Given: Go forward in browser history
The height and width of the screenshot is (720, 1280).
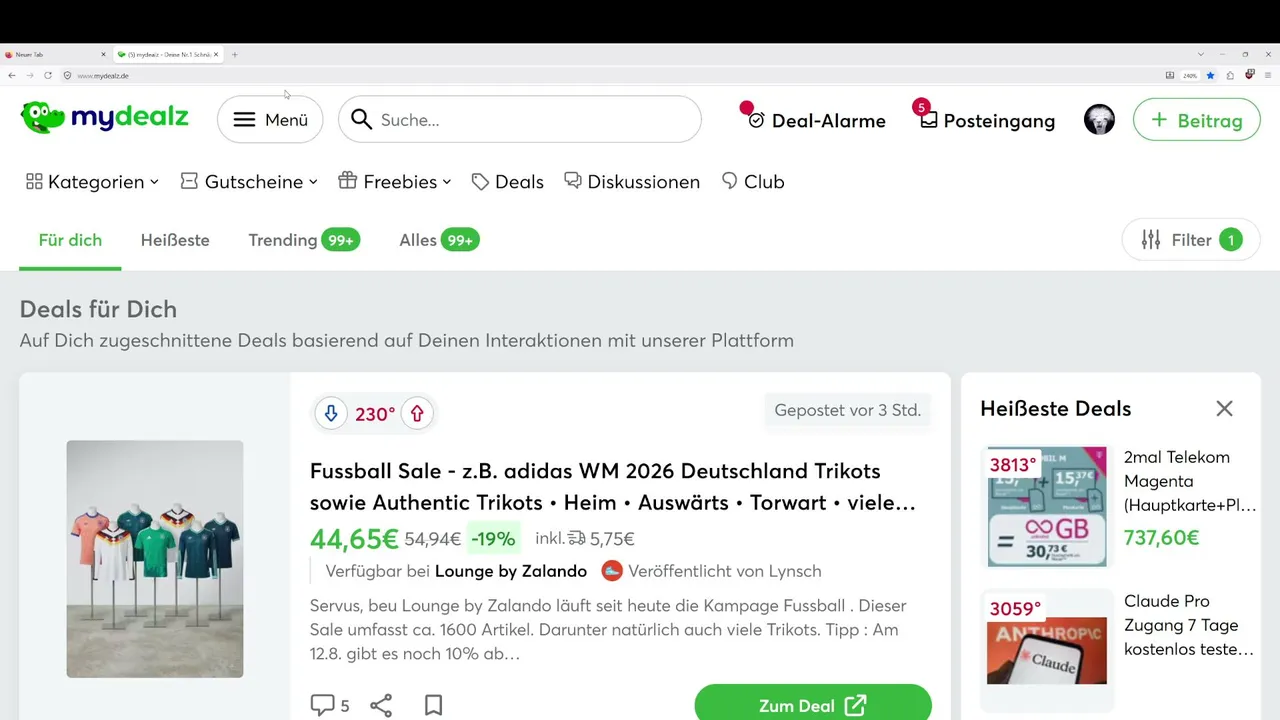Looking at the screenshot, I should tap(30, 75).
